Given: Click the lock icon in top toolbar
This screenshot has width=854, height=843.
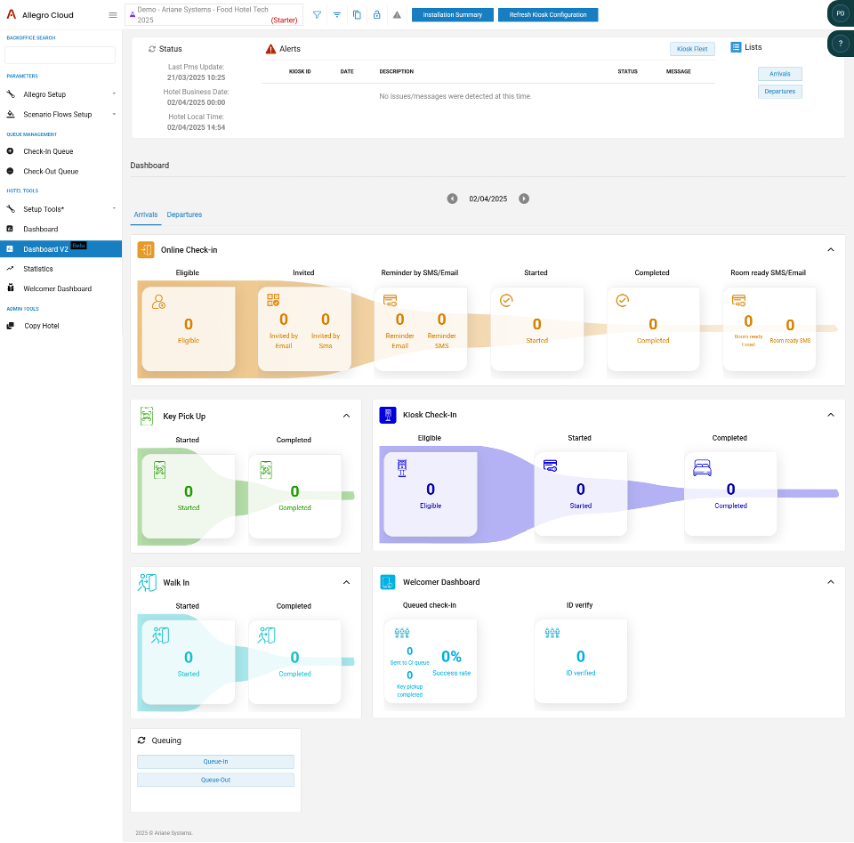Looking at the screenshot, I should pyautogui.click(x=376, y=15).
